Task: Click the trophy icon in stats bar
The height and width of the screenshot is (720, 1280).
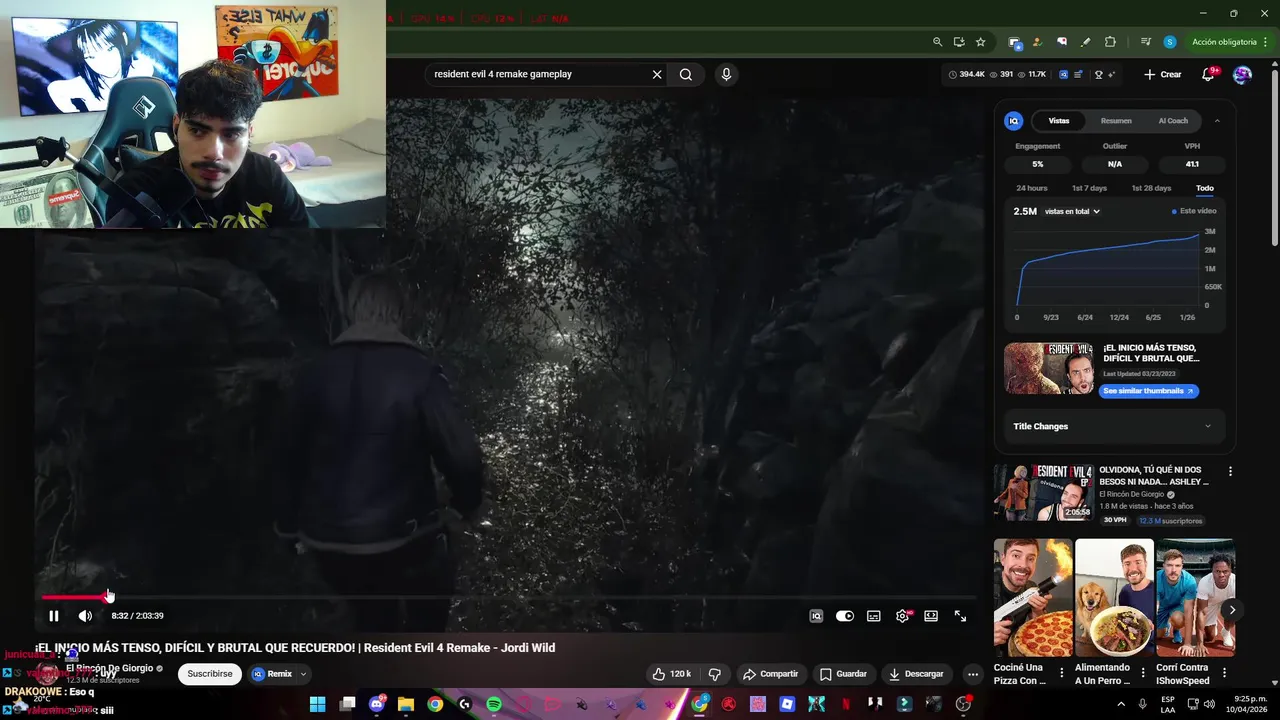Action: coord(1099,74)
